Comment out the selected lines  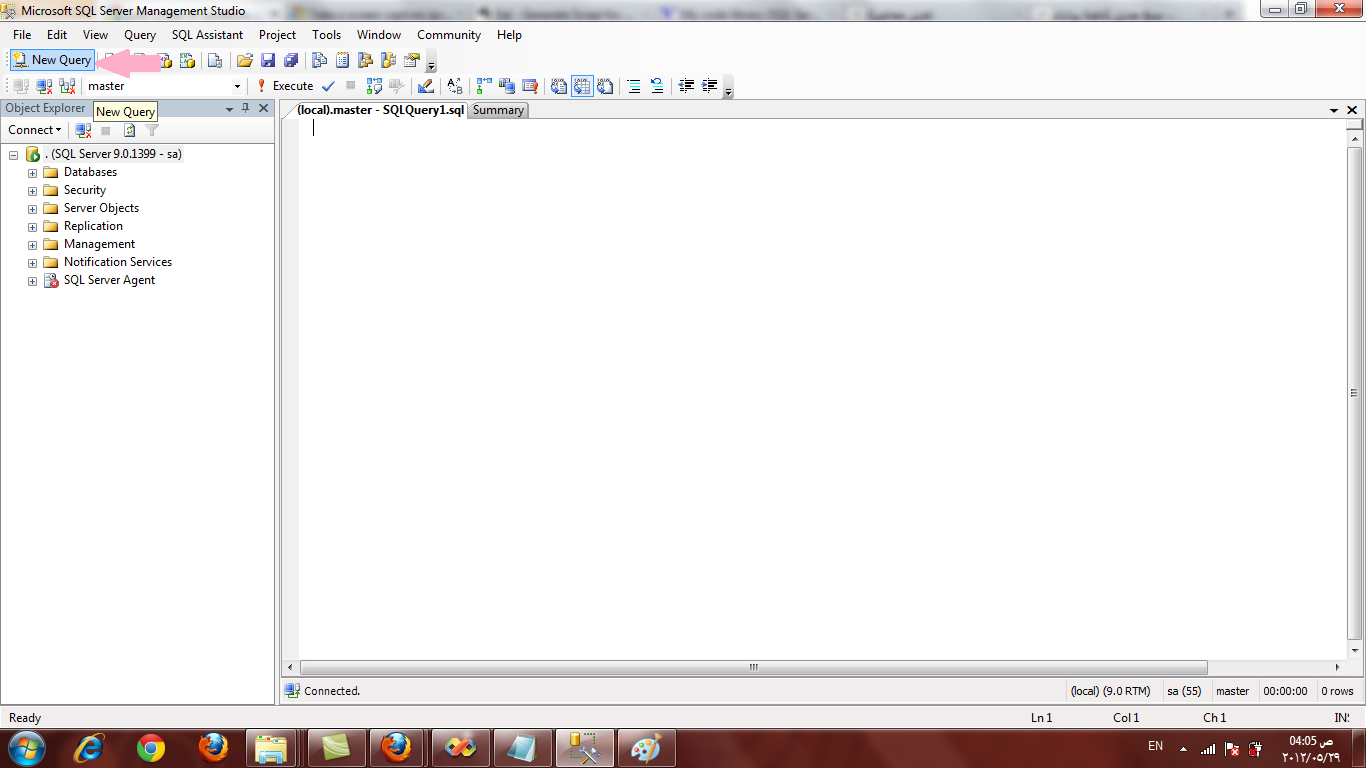click(634, 86)
